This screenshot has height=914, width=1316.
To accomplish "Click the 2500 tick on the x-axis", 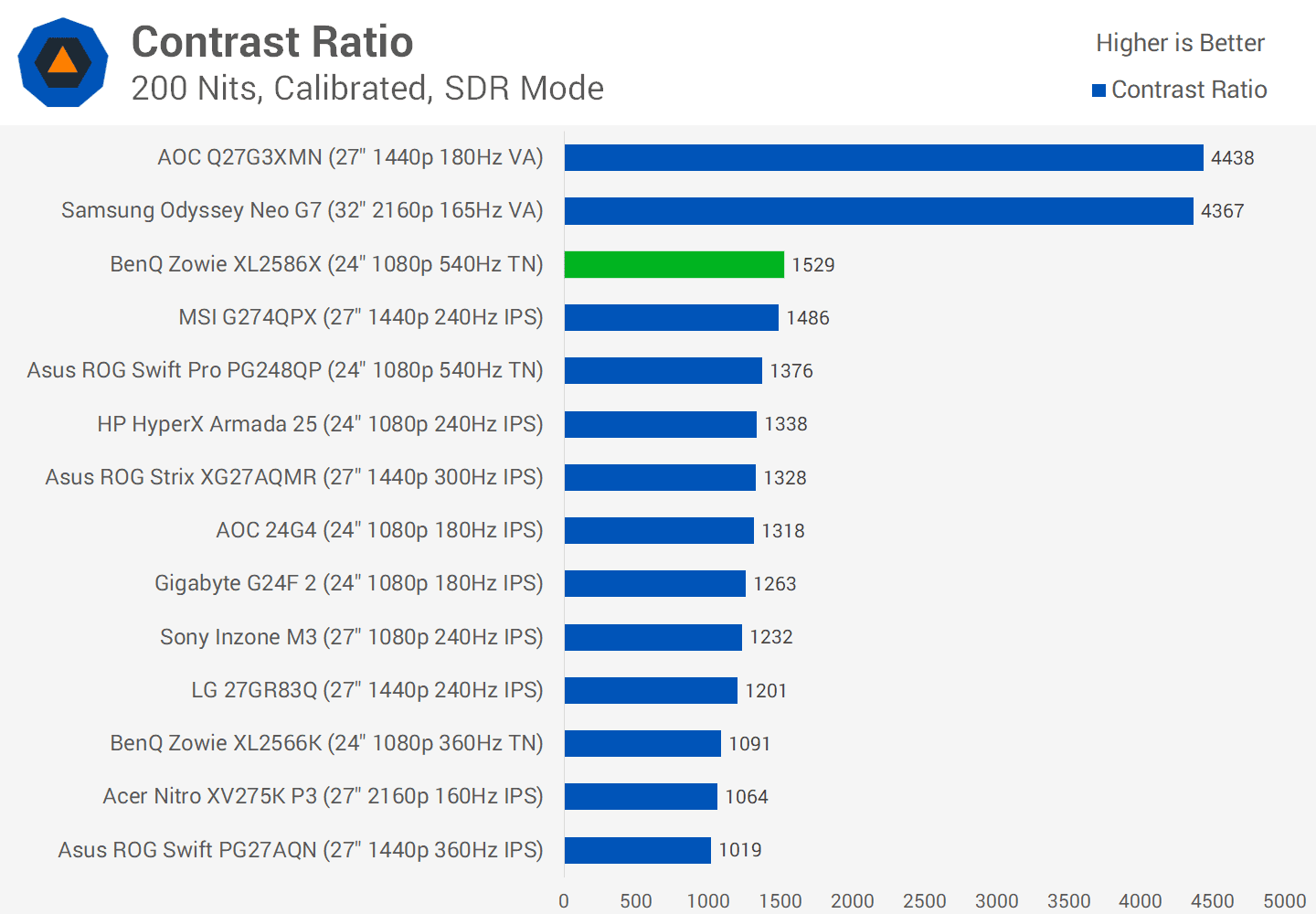I will tap(924, 900).
